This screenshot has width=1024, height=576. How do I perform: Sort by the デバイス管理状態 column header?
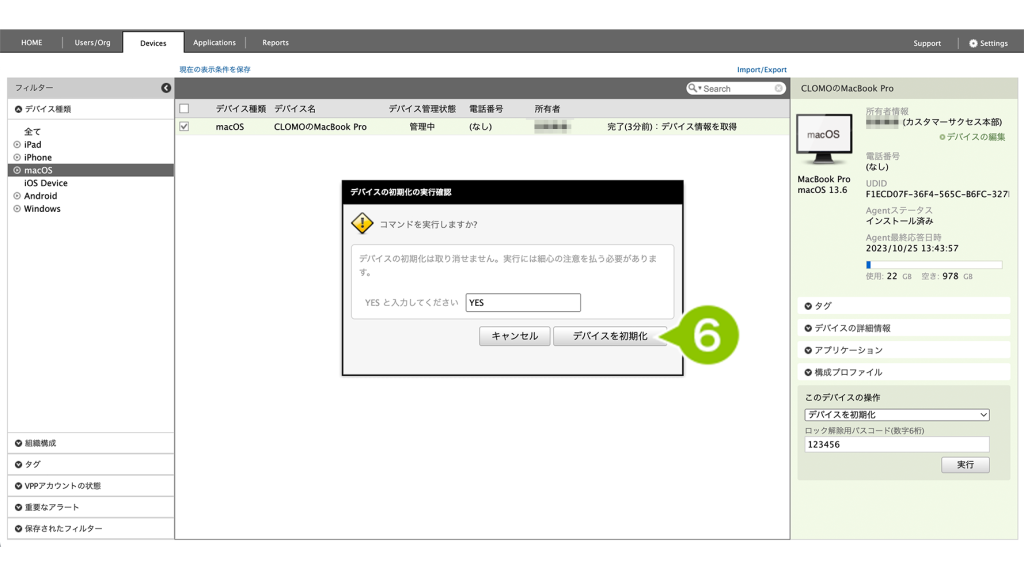click(x=422, y=109)
